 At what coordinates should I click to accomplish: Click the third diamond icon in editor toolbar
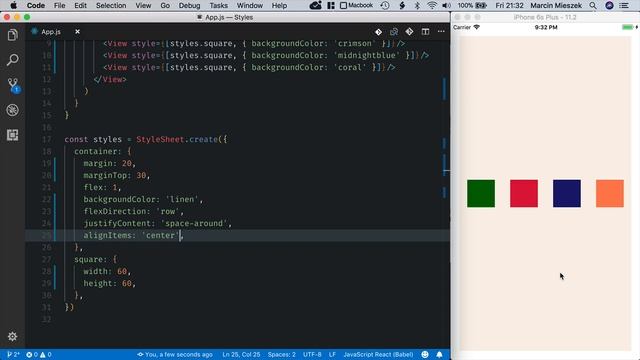click(409, 32)
